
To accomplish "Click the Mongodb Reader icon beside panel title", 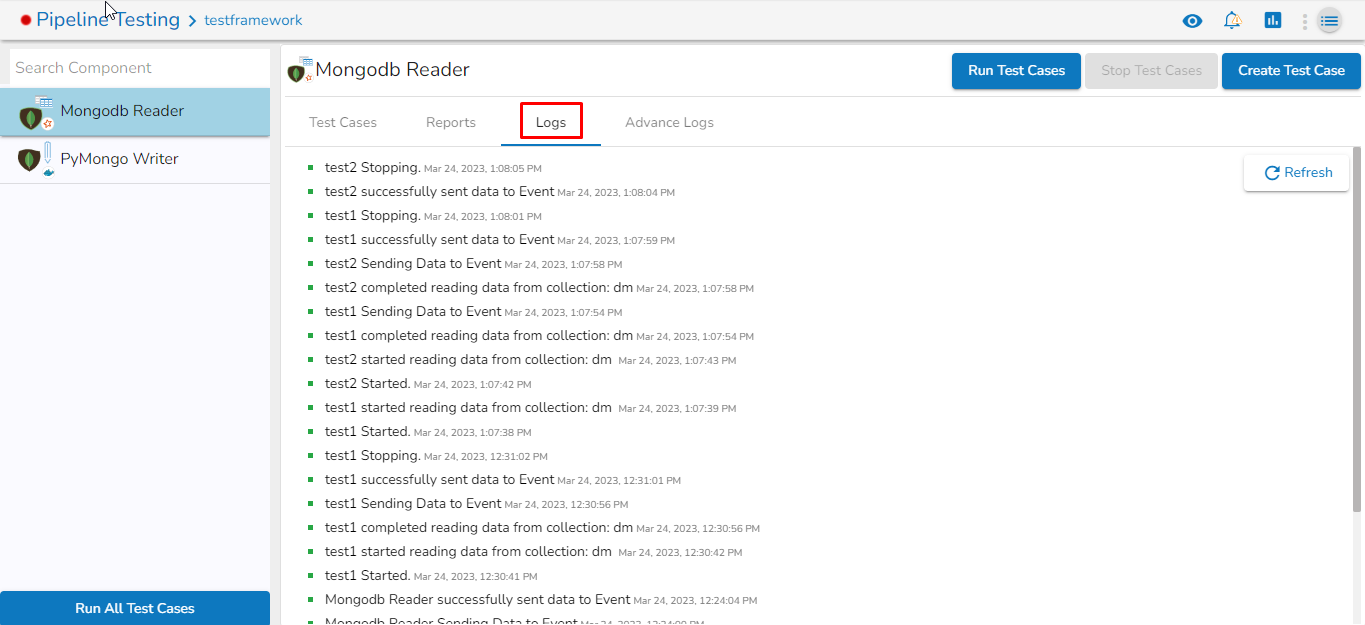I will 299,70.
